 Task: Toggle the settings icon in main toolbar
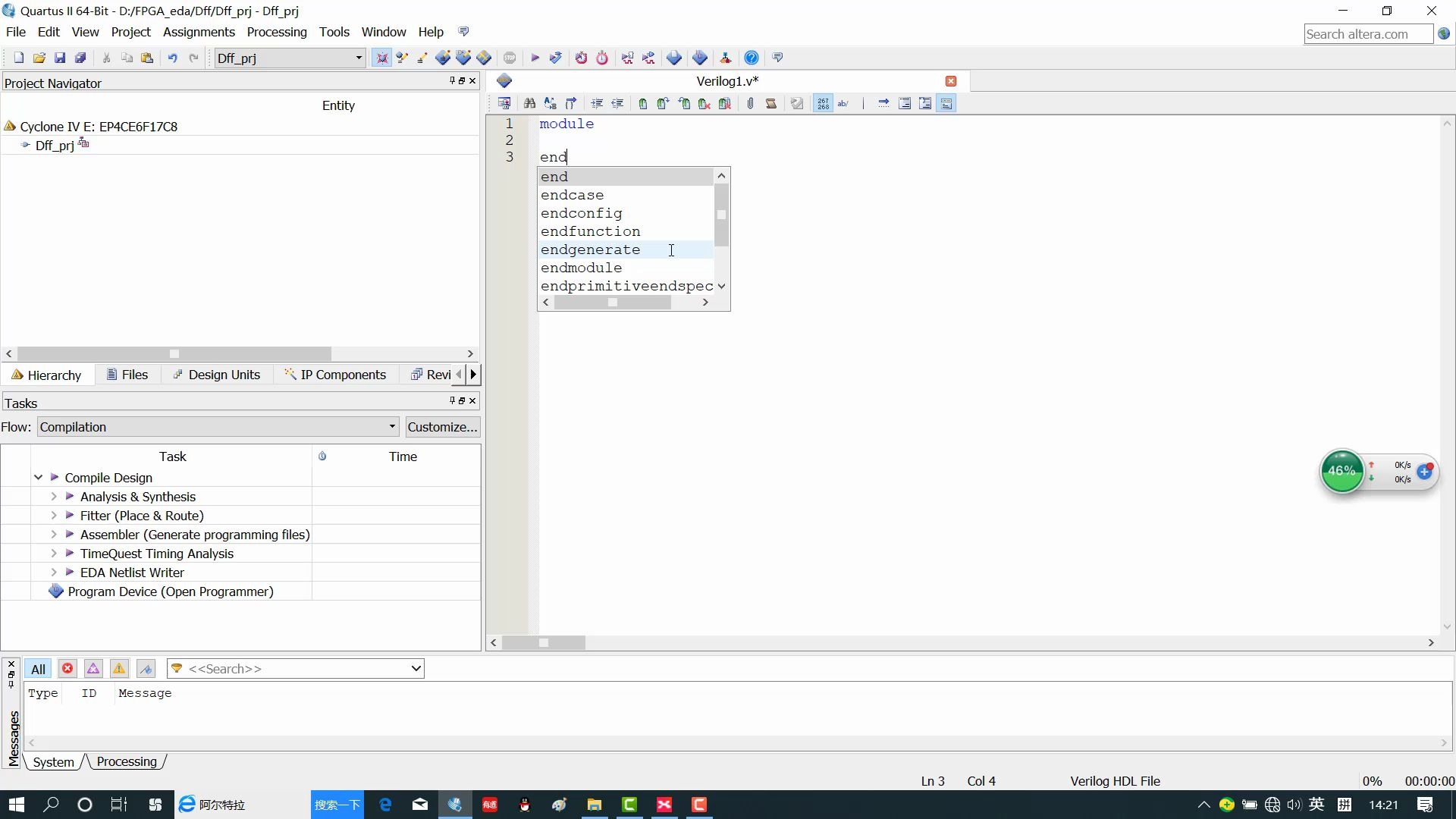tap(382, 58)
